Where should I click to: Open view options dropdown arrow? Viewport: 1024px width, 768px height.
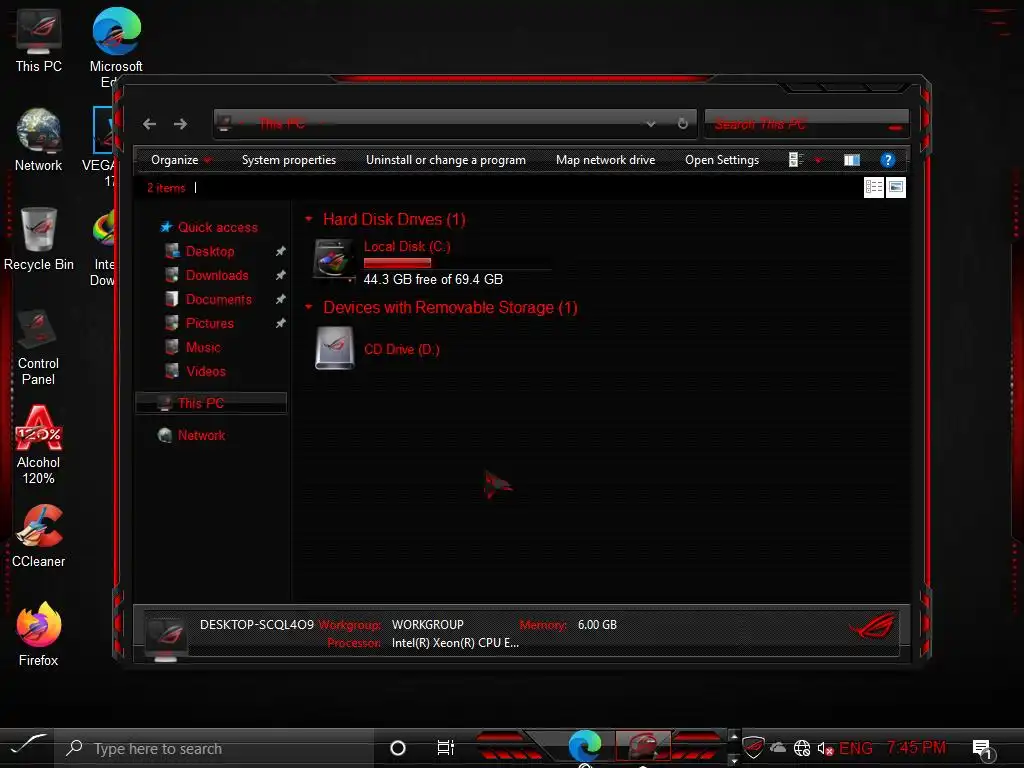[818, 160]
